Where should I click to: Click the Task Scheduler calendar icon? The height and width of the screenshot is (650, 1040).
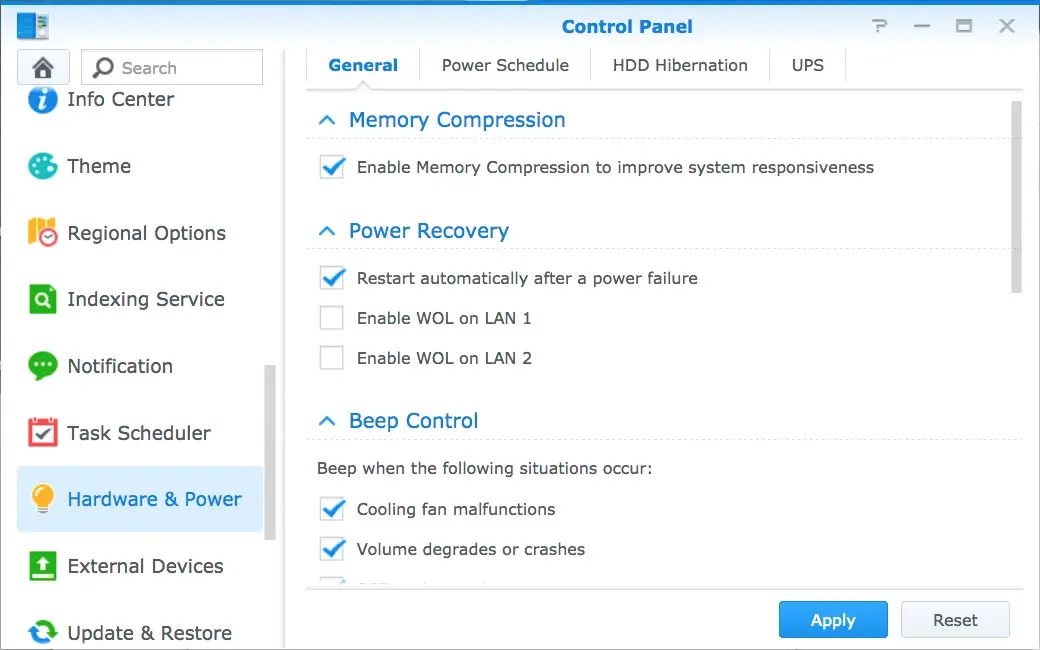(42, 433)
